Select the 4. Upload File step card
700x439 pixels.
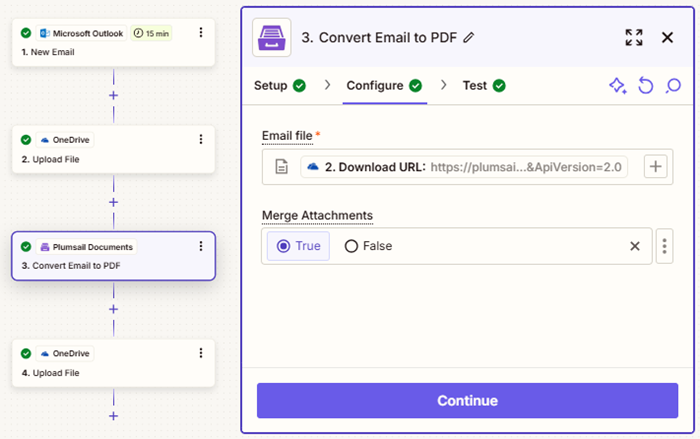(113, 363)
